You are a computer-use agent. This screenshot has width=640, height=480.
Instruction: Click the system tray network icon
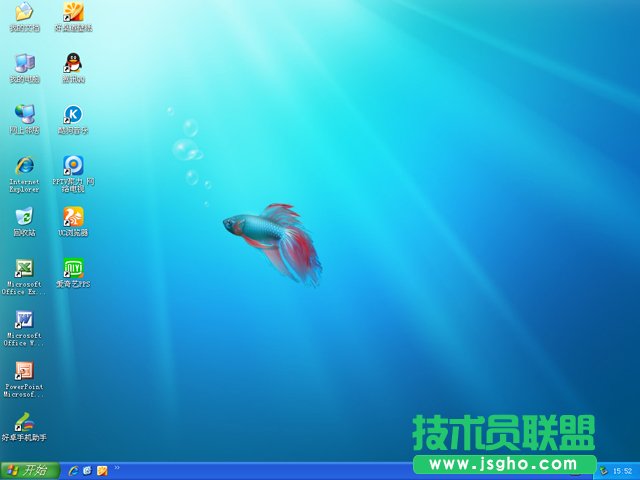604,471
